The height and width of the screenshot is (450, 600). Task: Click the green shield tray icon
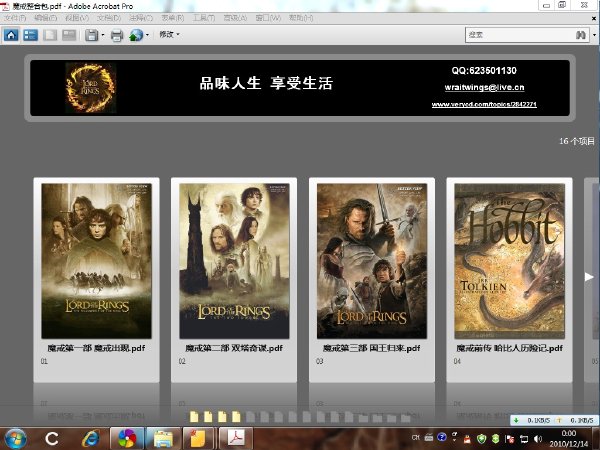tap(481, 439)
